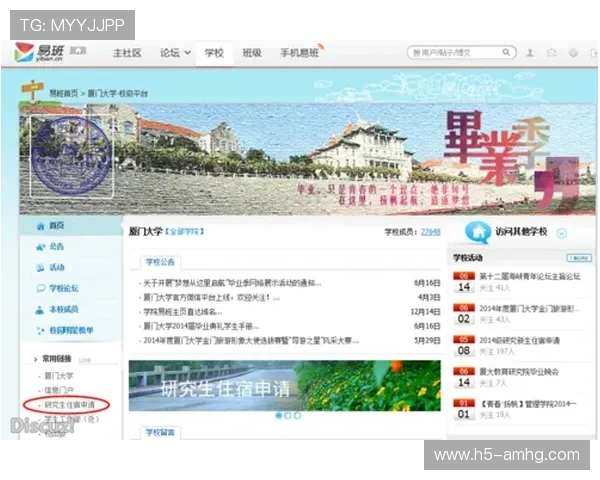
Task: Click the 易班 logo in the header
Action: coord(39,52)
